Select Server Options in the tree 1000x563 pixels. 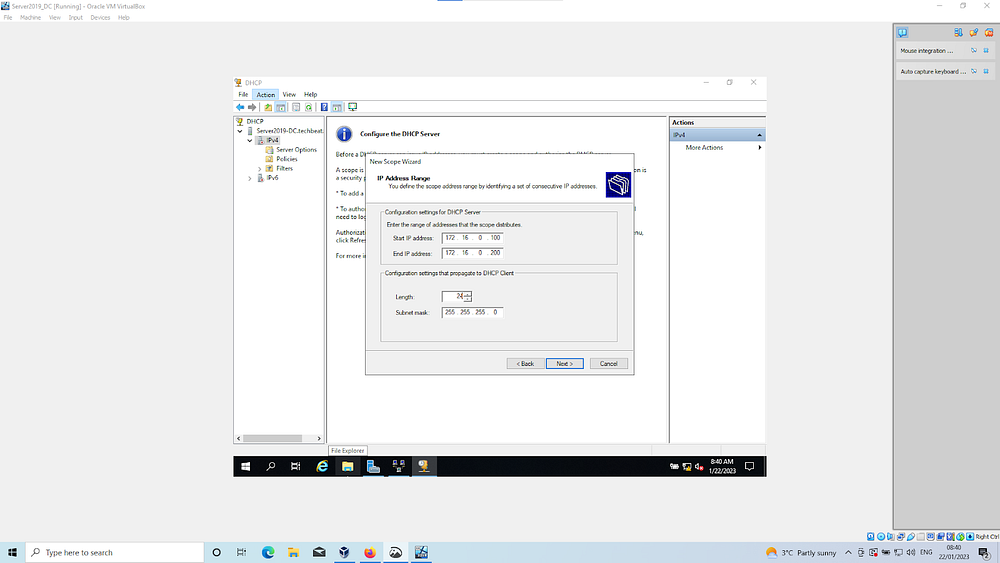click(x=296, y=150)
